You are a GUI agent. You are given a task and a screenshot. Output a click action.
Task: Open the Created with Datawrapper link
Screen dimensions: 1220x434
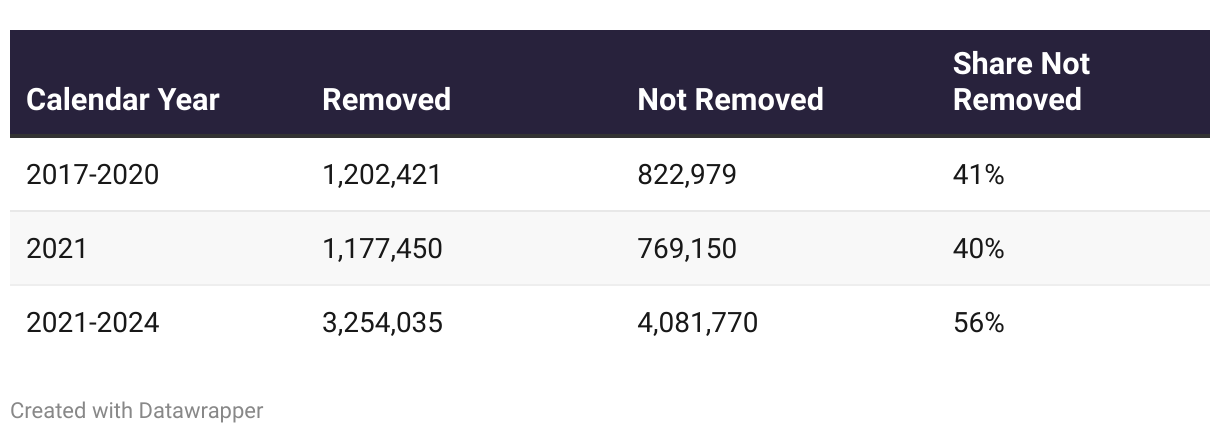click(x=137, y=410)
